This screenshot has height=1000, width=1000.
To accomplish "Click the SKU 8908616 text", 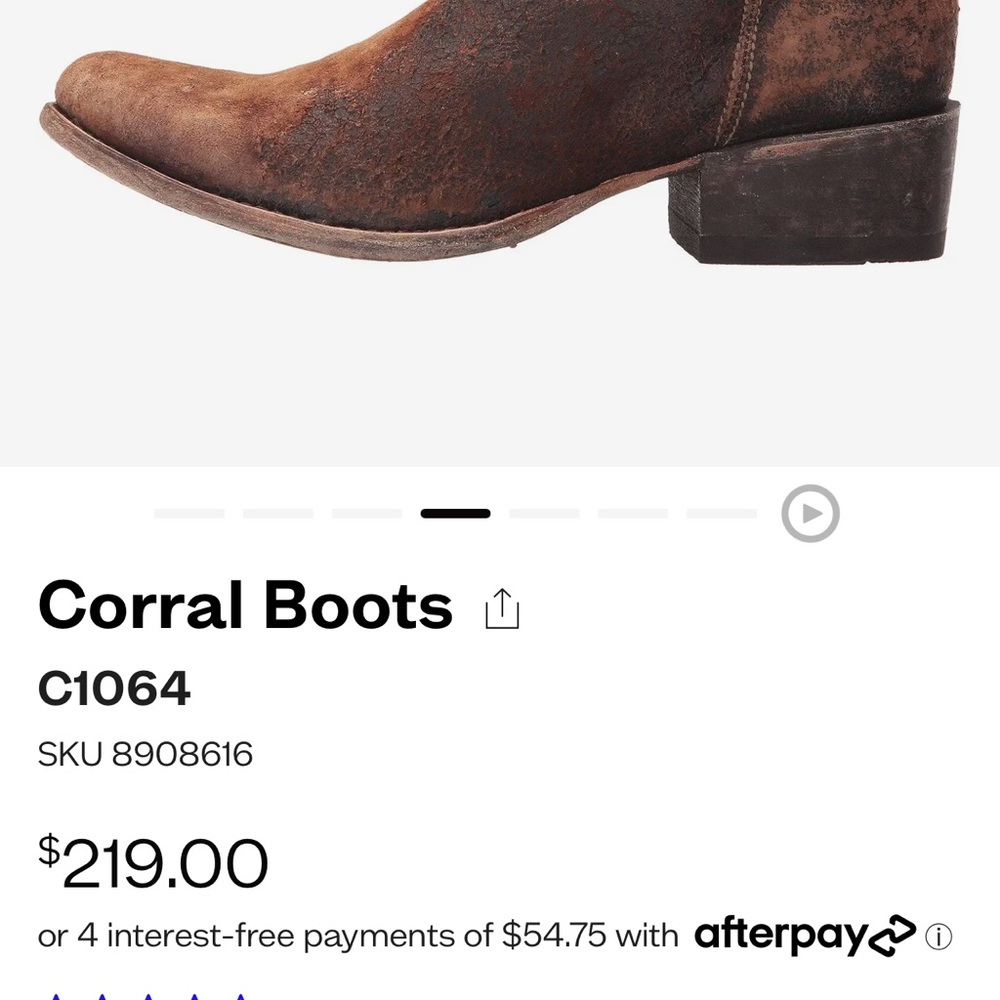I will pos(144,755).
